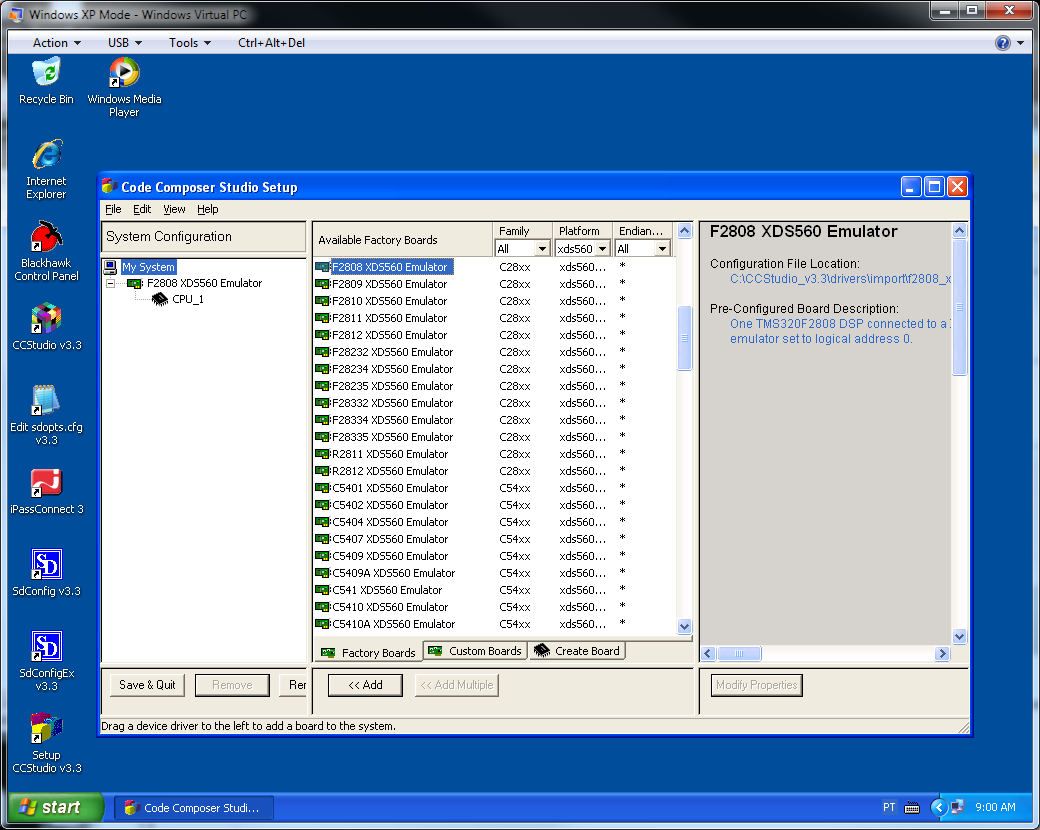
Task: Collapse the F2808 XDS560 Emulator tree node
Action: pyautogui.click(x=111, y=283)
